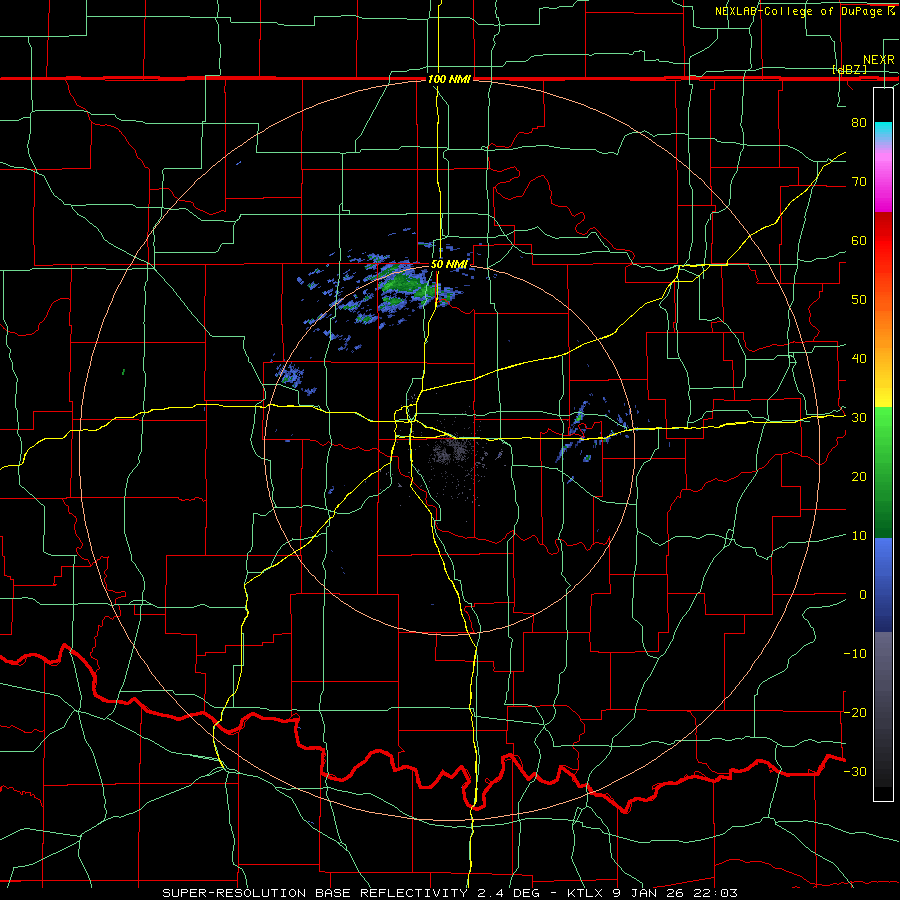Click the 0 value on the dBZ scale
Viewport: 900px width, 900px height.
point(863,595)
